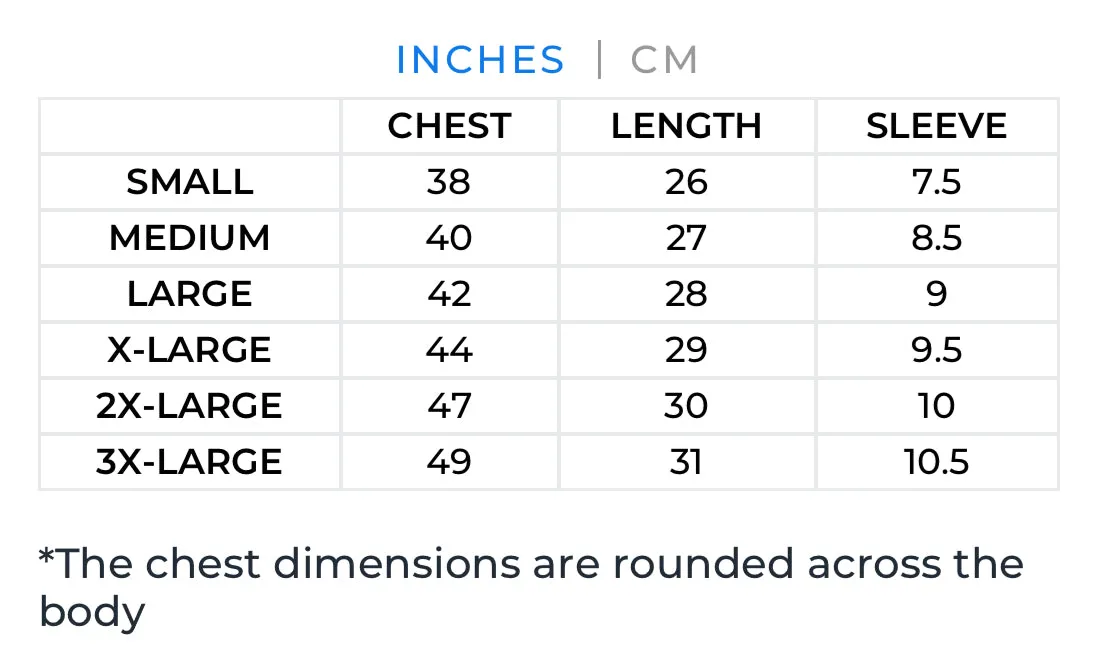Click the sleeve value 9 cell
The image size is (1096, 647).
[x=937, y=294]
